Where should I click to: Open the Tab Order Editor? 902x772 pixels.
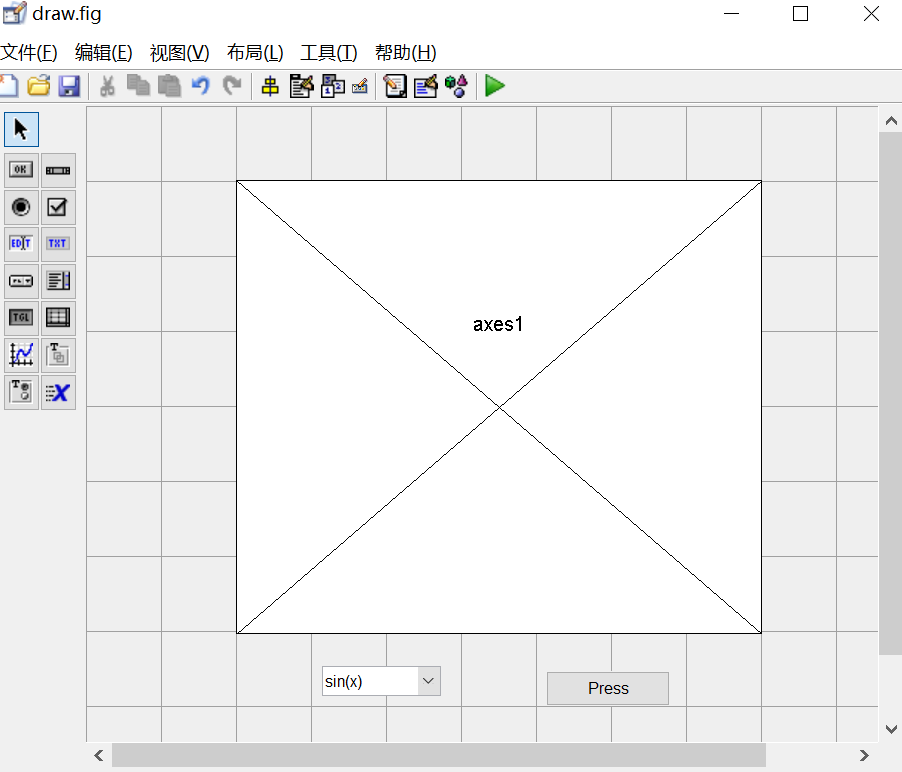[x=332, y=86]
